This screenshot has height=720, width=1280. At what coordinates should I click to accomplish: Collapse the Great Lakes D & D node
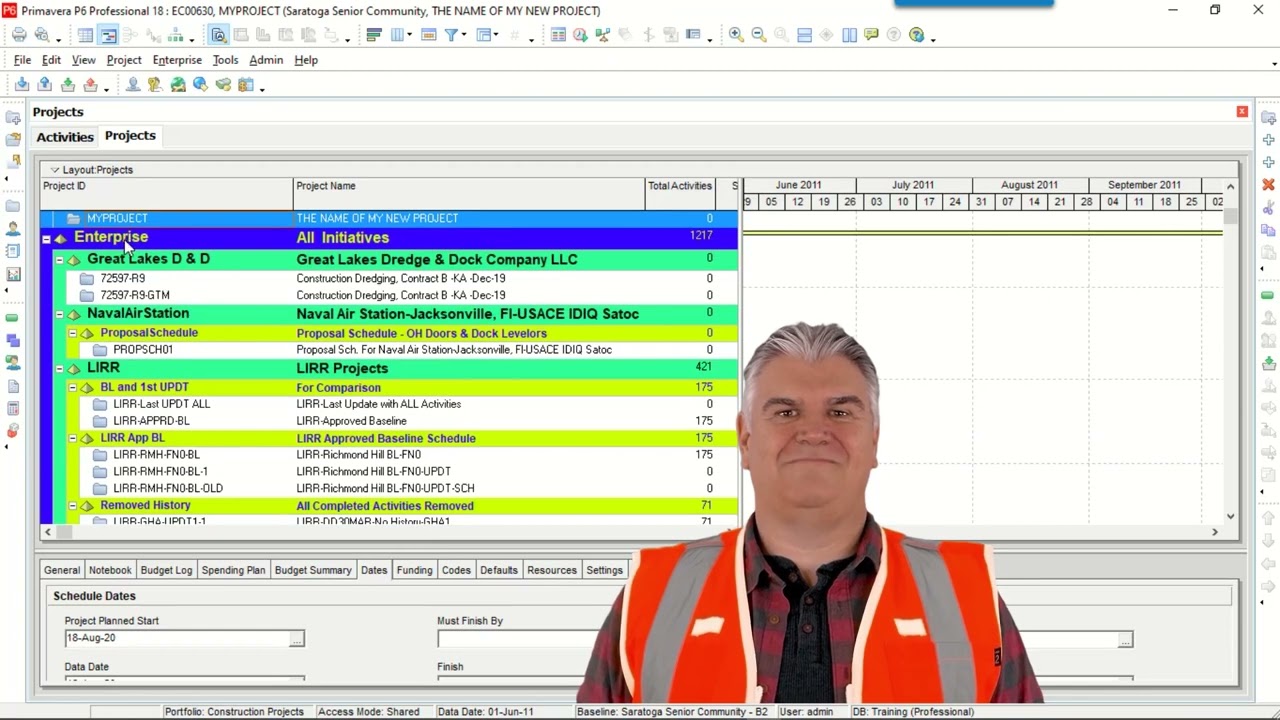pyautogui.click(x=59, y=260)
